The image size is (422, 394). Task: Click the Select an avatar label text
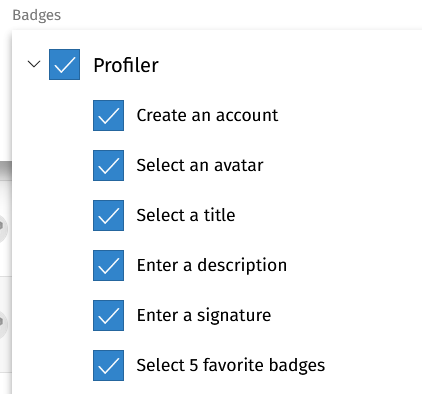(200, 165)
